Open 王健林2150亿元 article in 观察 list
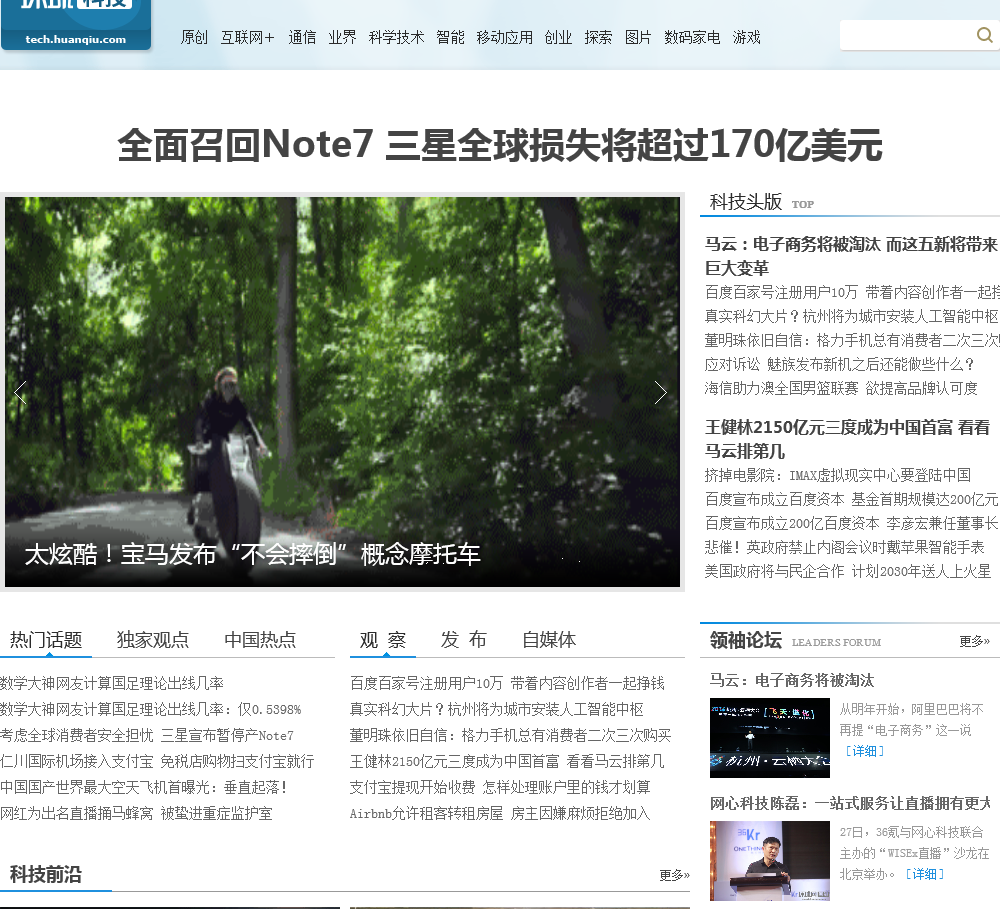Screen dimensions: 1000x909 507,762
